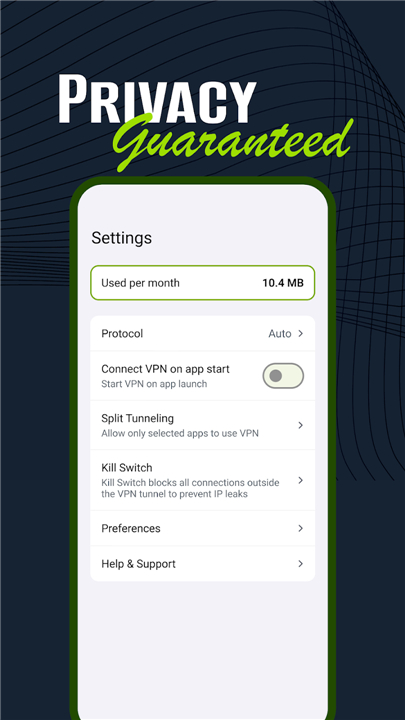405x720 pixels.
Task: Click the Connect VPN on app start label
Action: pyautogui.click(x=165, y=369)
